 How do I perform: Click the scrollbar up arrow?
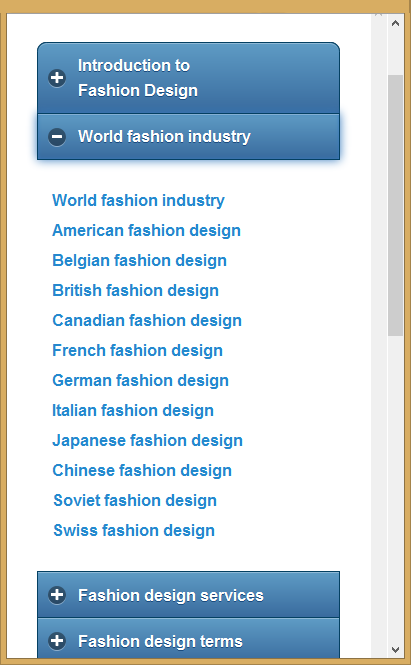point(395,23)
